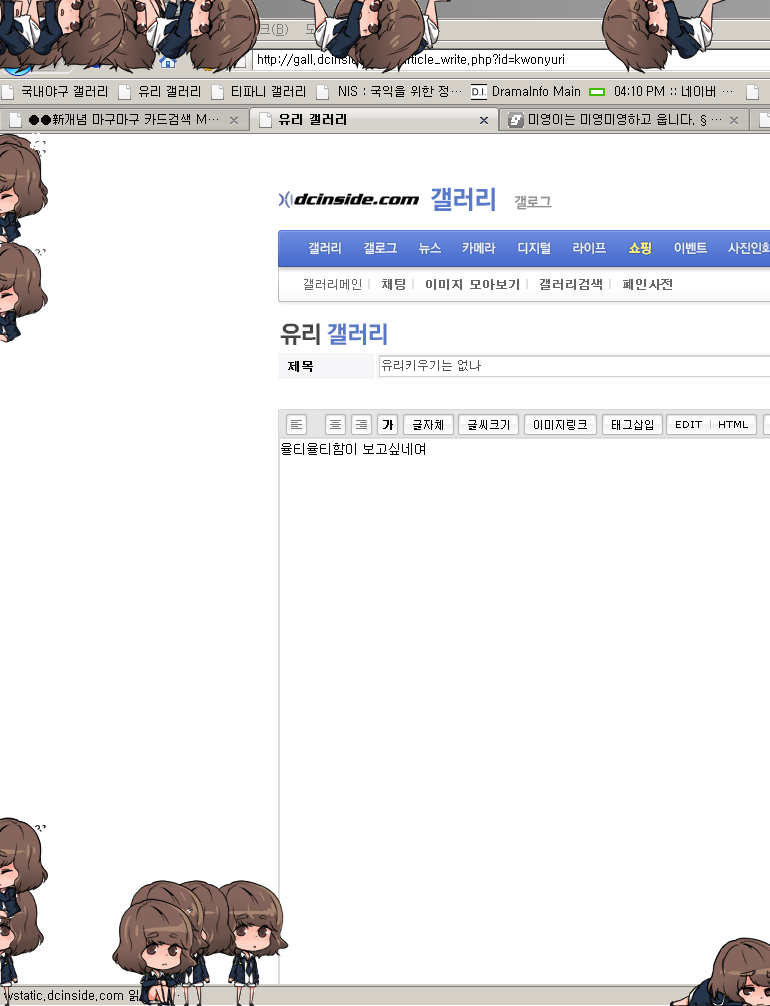Image resolution: width=770 pixels, height=1006 pixels.
Task: Click favicon of 미영이는 tab
Action: pos(516,120)
